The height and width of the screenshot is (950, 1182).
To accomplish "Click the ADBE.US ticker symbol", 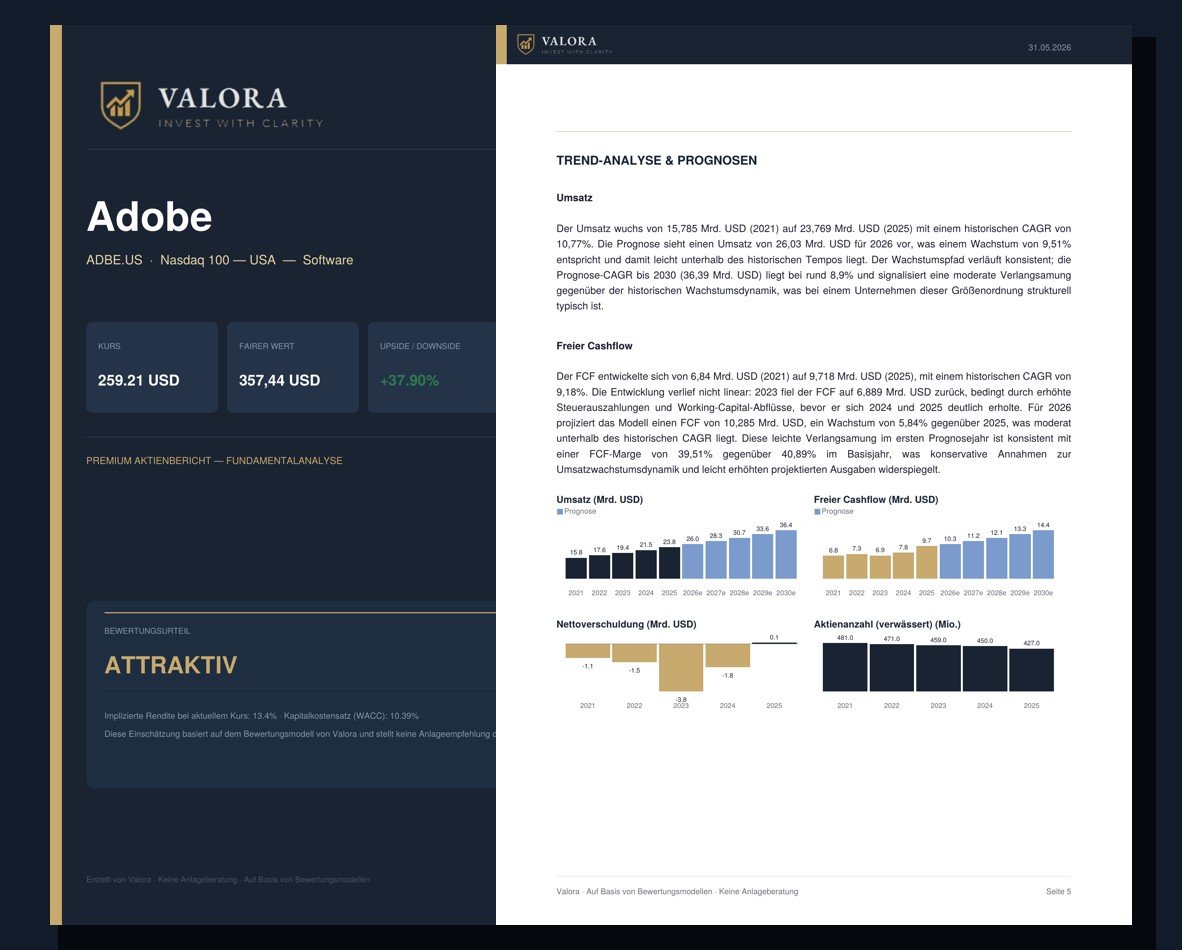I will [114, 260].
